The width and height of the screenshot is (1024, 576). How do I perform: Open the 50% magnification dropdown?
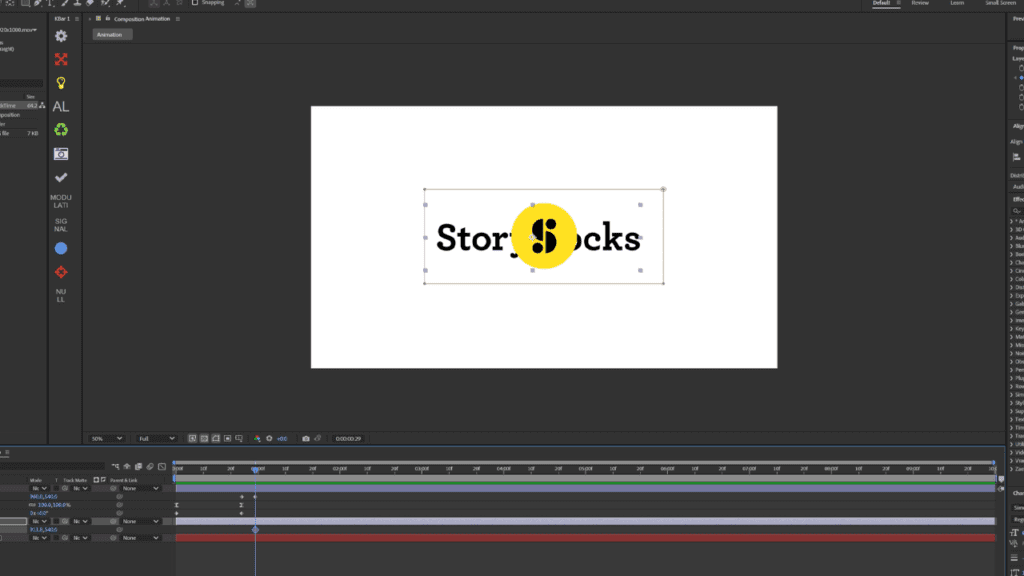tap(106, 438)
